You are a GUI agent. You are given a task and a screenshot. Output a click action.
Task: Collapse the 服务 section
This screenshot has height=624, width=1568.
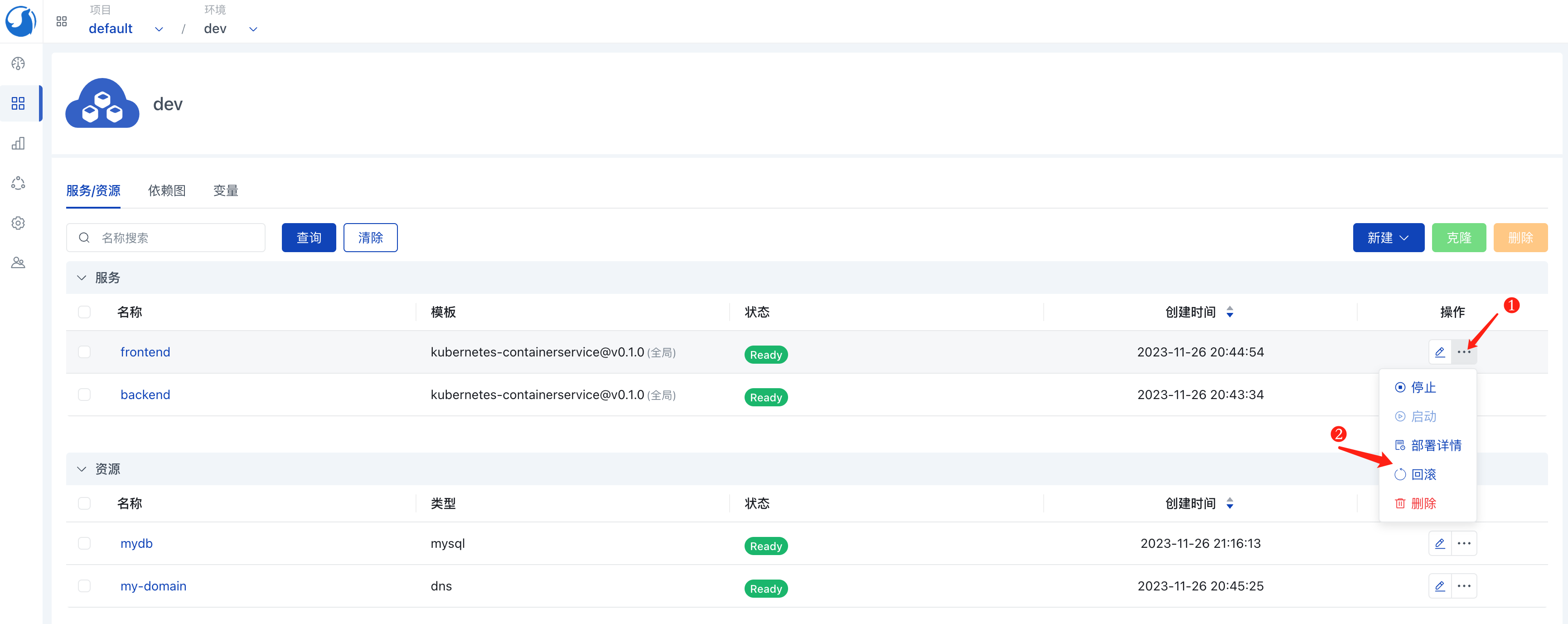tap(82, 278)
